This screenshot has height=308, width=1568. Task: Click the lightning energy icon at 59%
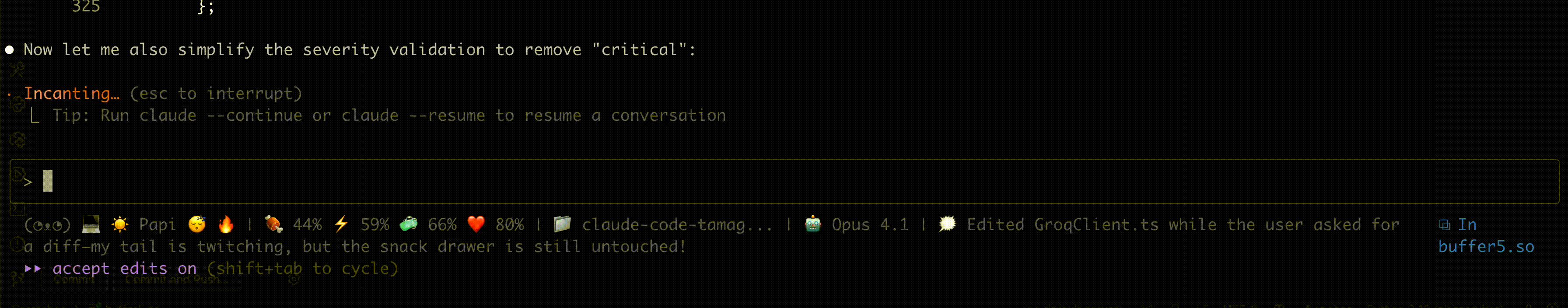[x=342, y=224]
